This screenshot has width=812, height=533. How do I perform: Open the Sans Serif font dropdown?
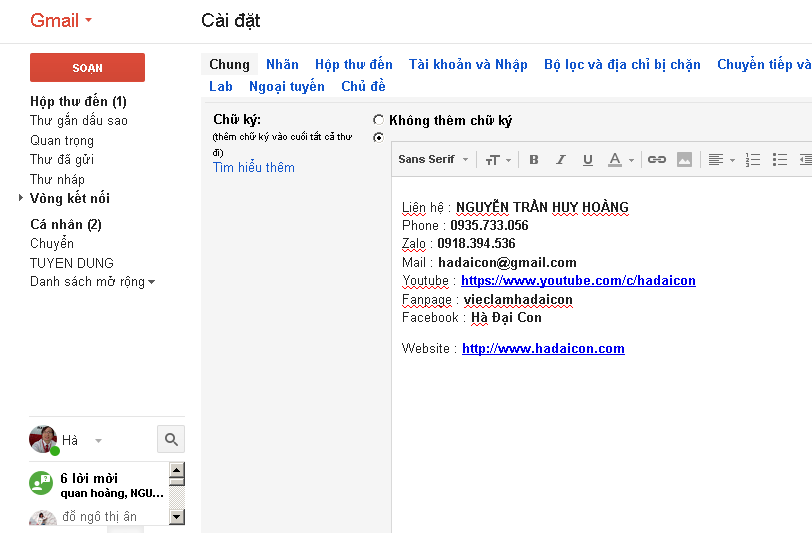[x=433, y=160]
